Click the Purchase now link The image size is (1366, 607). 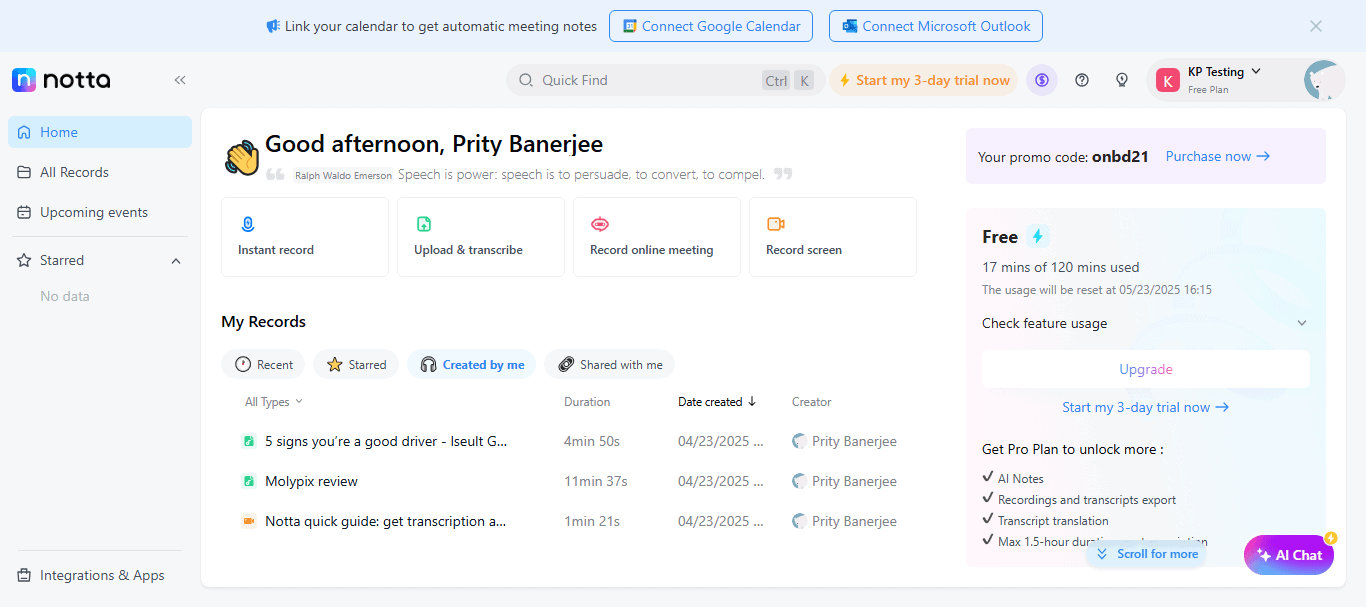tap(1217, 156)
